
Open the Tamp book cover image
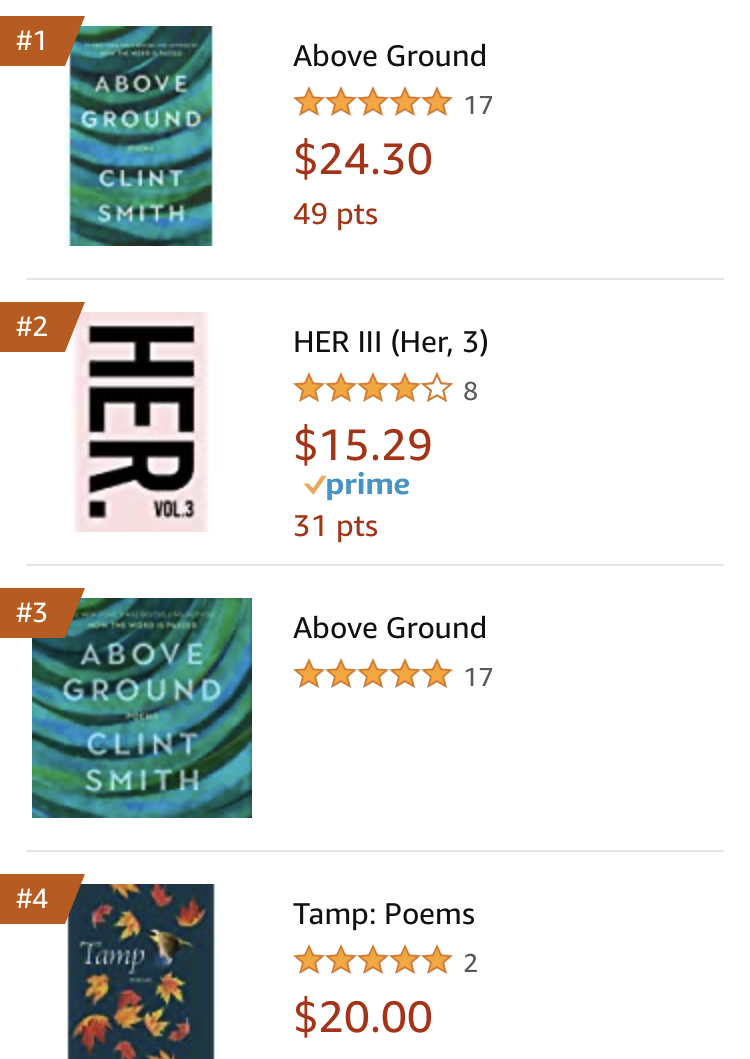click(x=141, y=970)
